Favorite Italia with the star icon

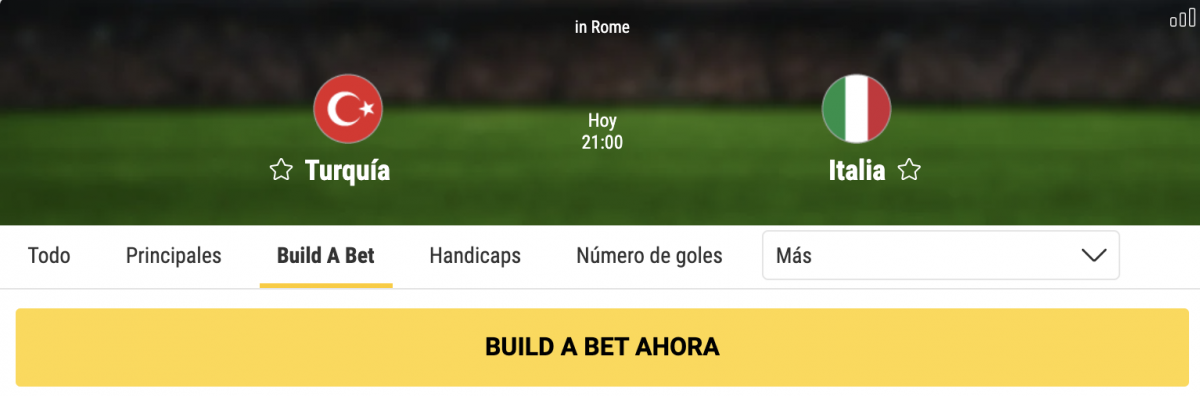tap(908, 171)
